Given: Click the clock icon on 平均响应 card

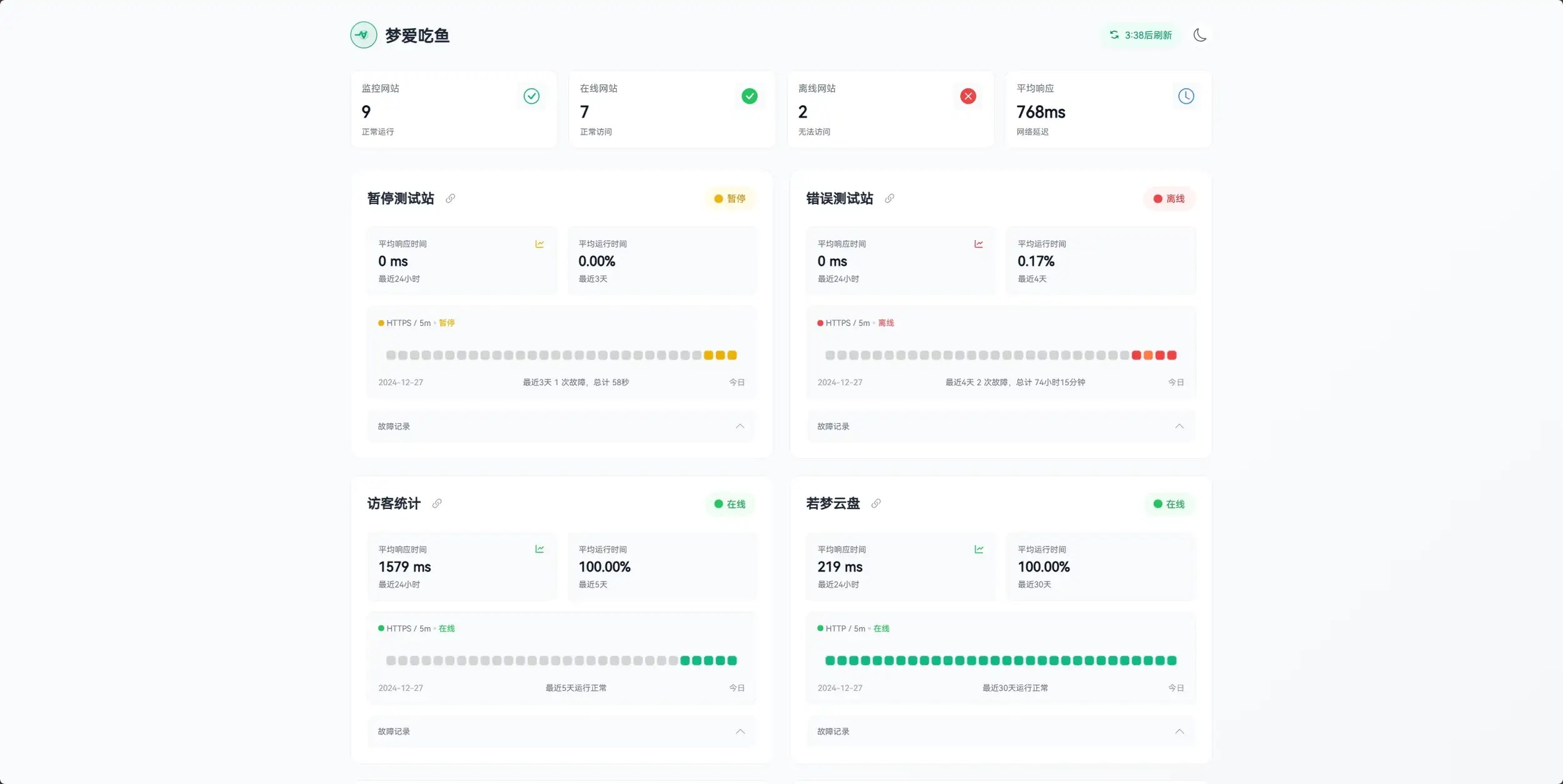Looking at the screenshot, I should click(x=1185, y=96).
